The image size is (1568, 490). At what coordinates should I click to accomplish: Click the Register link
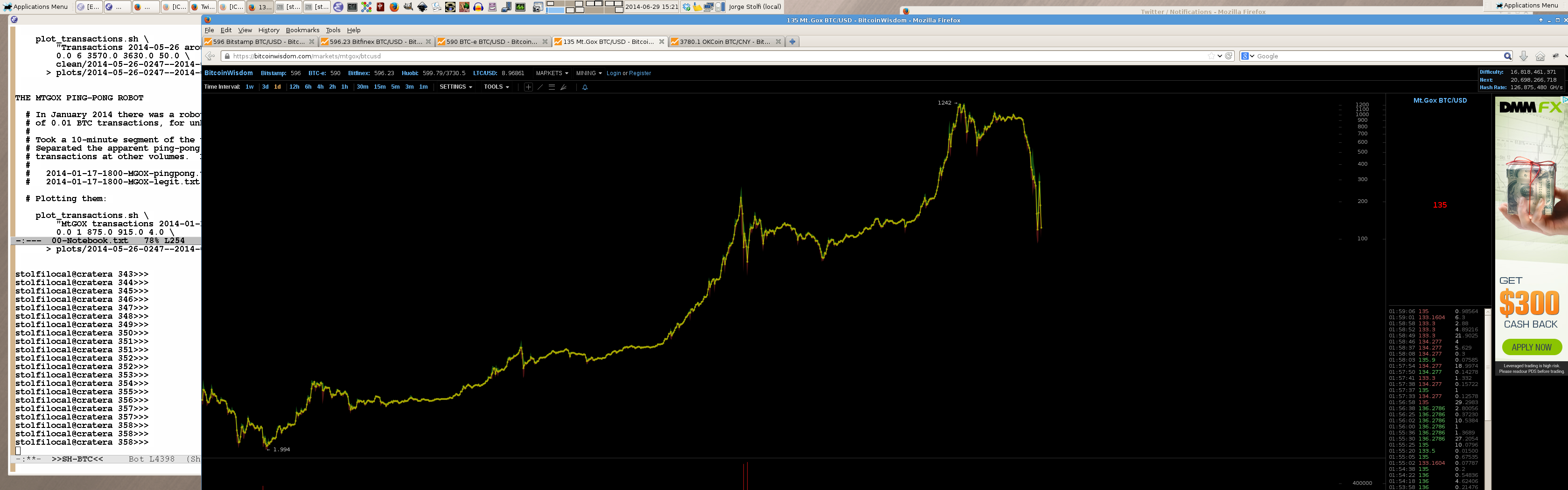640,73
